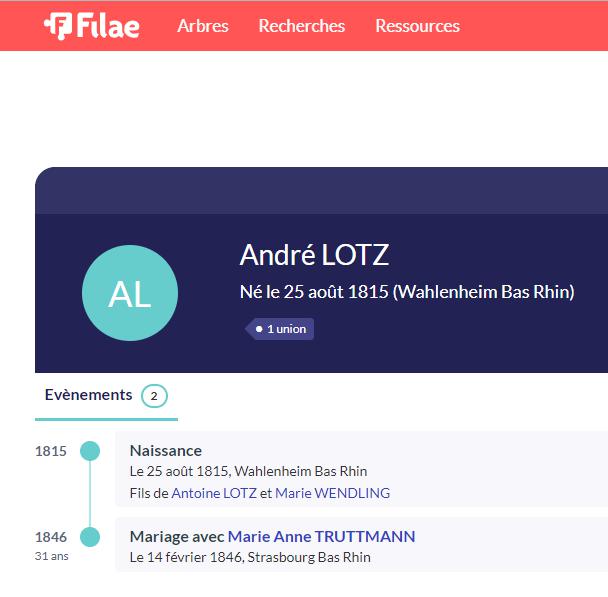Open the Ressources menu
Image resolution: width=608 pixels, height=597 pixels.
(418, 26)
